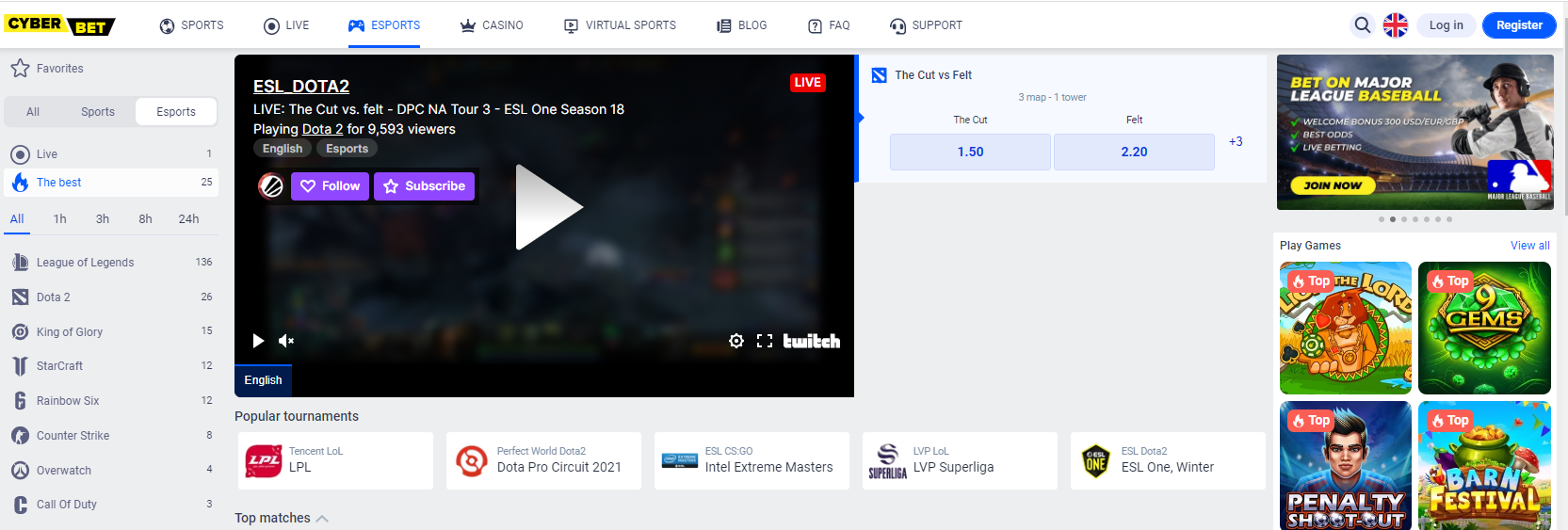This screenshot has height=530, width=1568.
Task: Select the League of Legends game icon
Action: [x=20, y=263]
